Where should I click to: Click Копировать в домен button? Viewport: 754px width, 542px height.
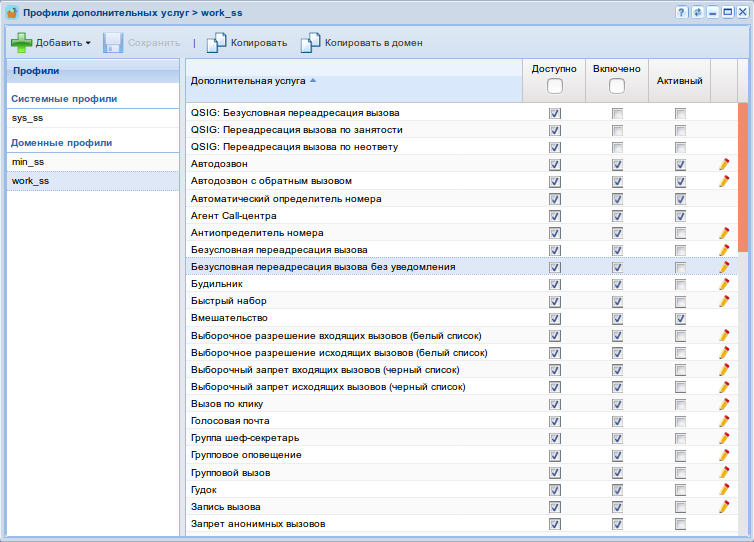pos(362,43)
